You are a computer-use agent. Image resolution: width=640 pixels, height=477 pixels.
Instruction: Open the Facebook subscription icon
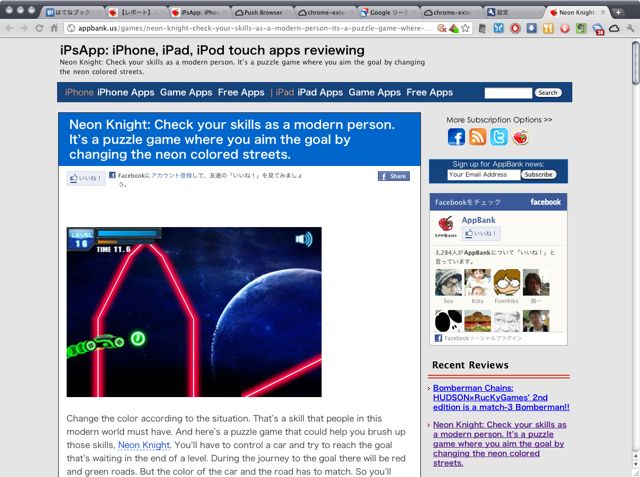(x=456, y=137)
